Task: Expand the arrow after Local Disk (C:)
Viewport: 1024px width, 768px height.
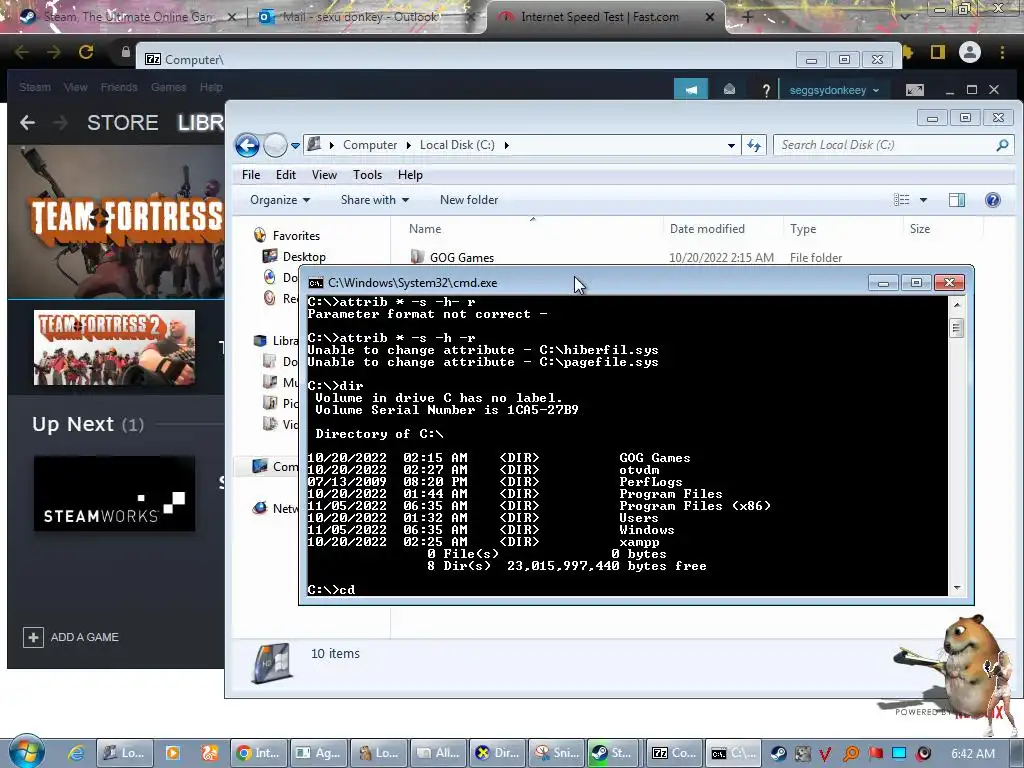Action: 507,145
